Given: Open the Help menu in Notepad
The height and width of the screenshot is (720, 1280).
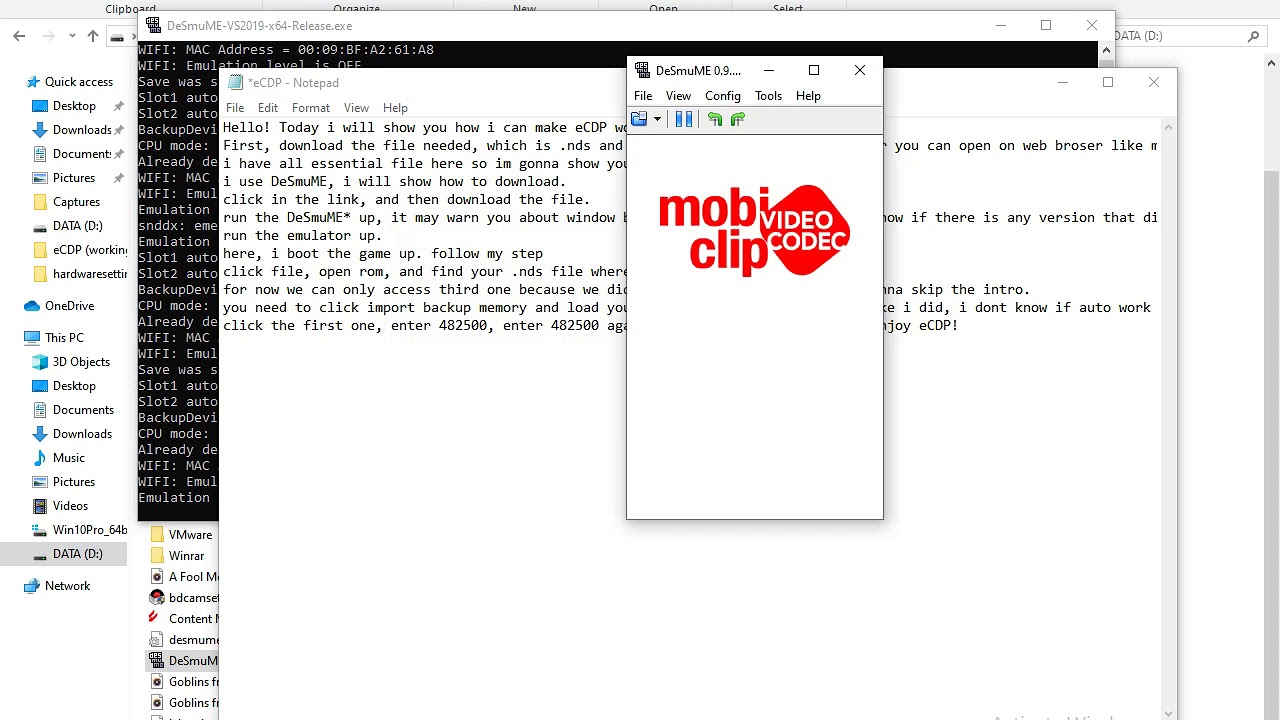Looking at the screenshot, I should coord(395,108).
